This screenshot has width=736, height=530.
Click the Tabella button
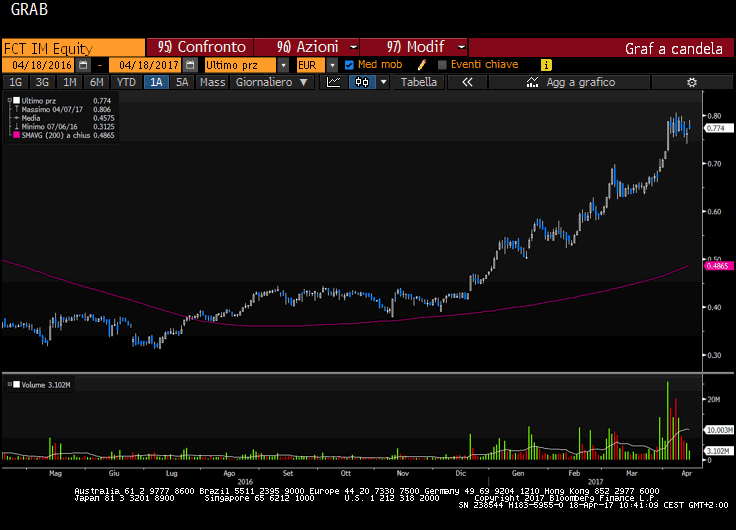coord(419,82)
